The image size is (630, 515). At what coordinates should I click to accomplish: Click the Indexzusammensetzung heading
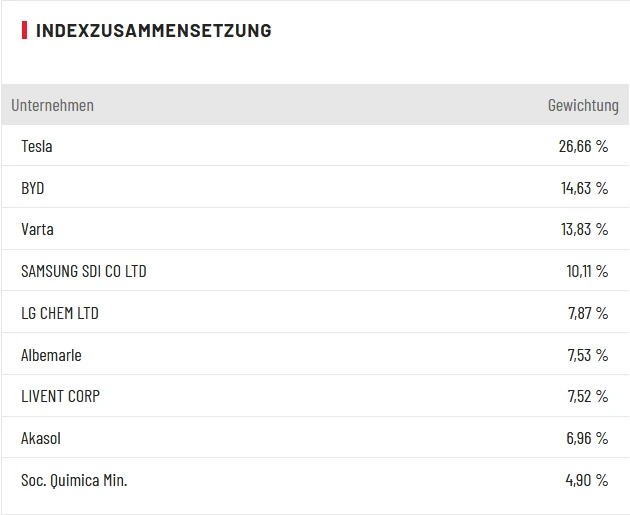click(x=153, y=30)
